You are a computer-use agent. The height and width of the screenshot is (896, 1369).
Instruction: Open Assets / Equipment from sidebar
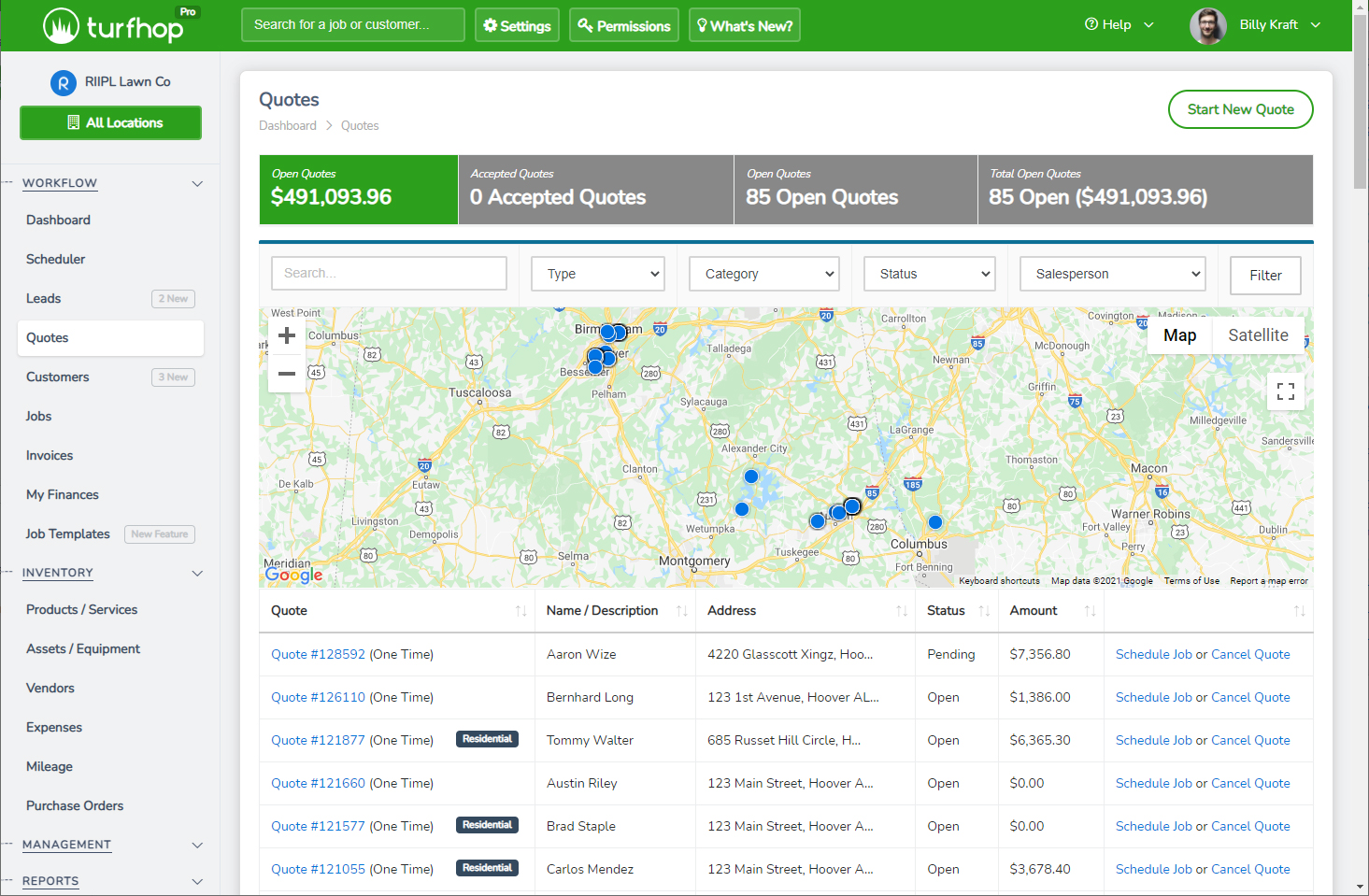coord(83,649)
